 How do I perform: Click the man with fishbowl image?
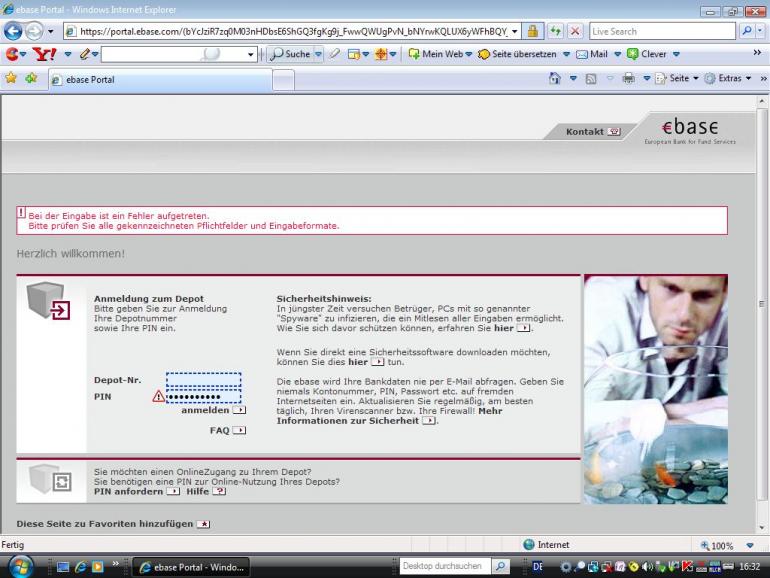click(656, 389)
